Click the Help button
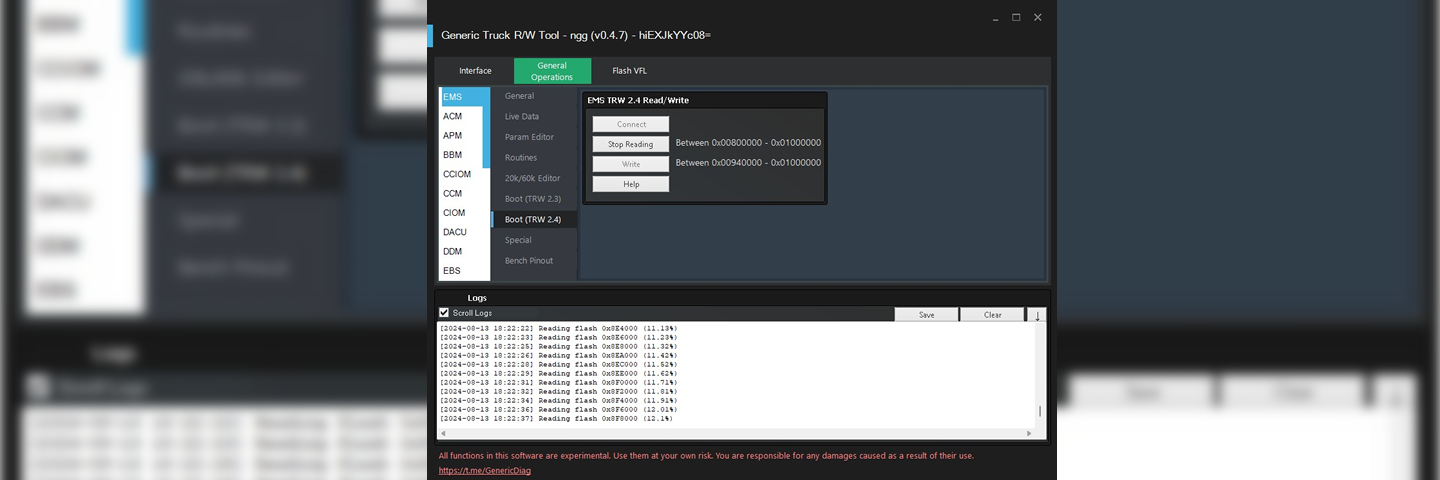 (630, 184)
